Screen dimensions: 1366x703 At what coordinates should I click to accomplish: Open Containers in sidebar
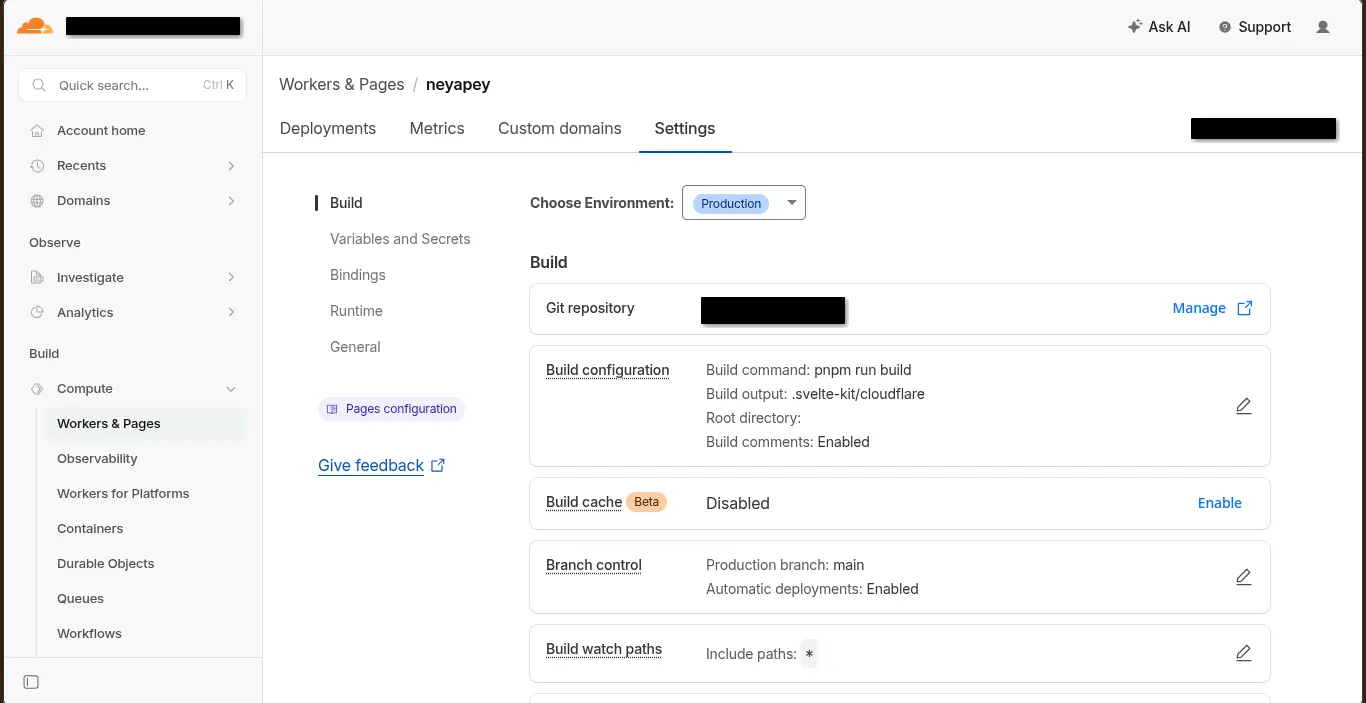[90, 529]
